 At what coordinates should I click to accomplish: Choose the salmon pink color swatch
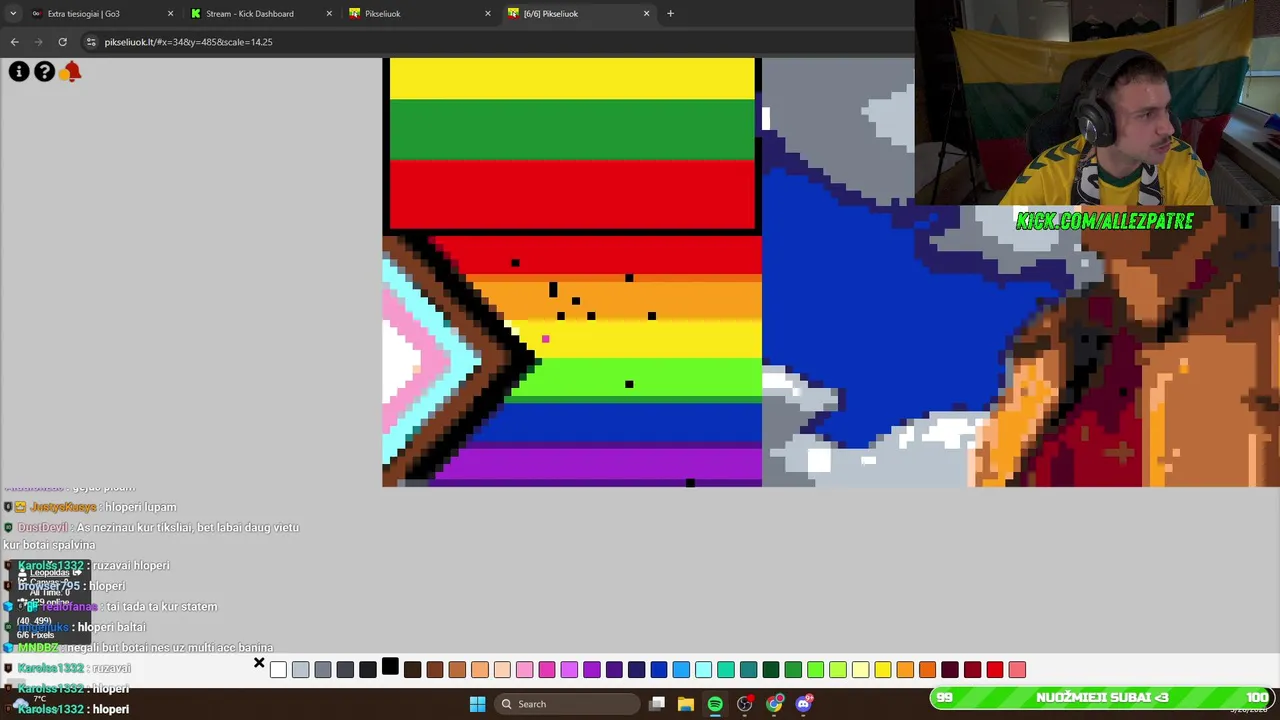pos(1017,669)
